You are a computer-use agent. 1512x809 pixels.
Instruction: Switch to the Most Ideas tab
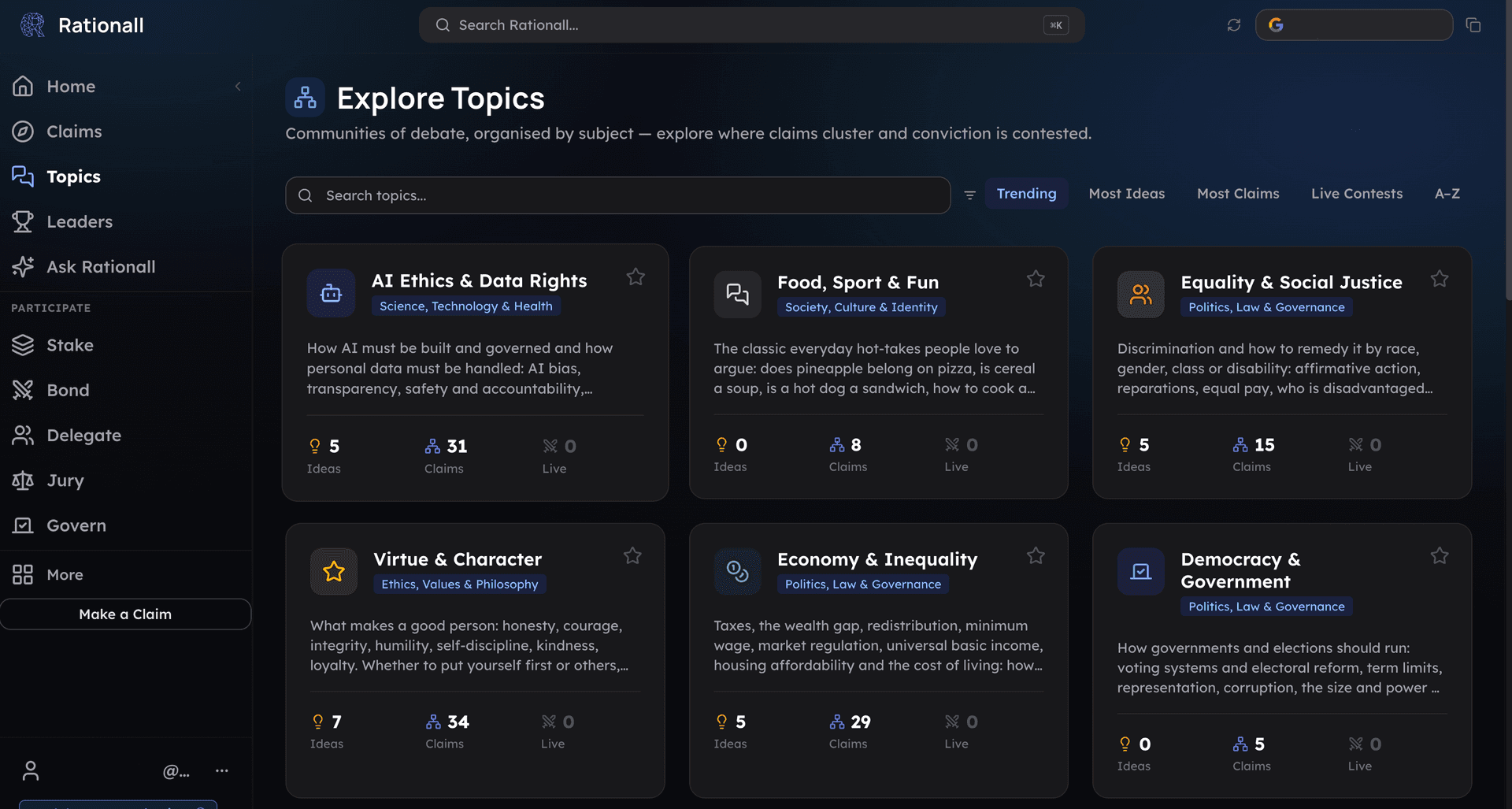tap(1126, 194)
